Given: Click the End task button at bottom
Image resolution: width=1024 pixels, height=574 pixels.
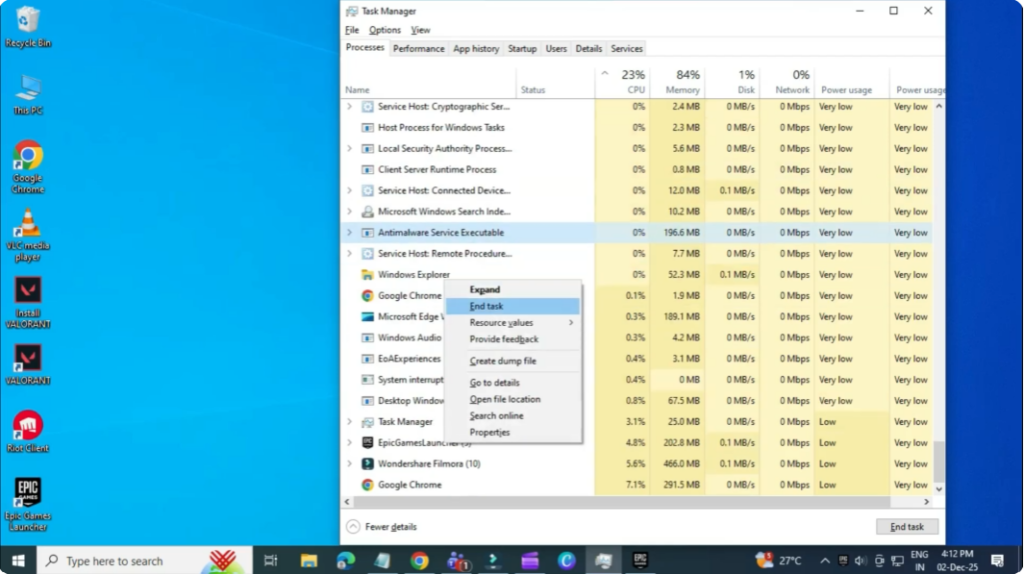Looking at the screenshot, I should click(x=907, y=527).
